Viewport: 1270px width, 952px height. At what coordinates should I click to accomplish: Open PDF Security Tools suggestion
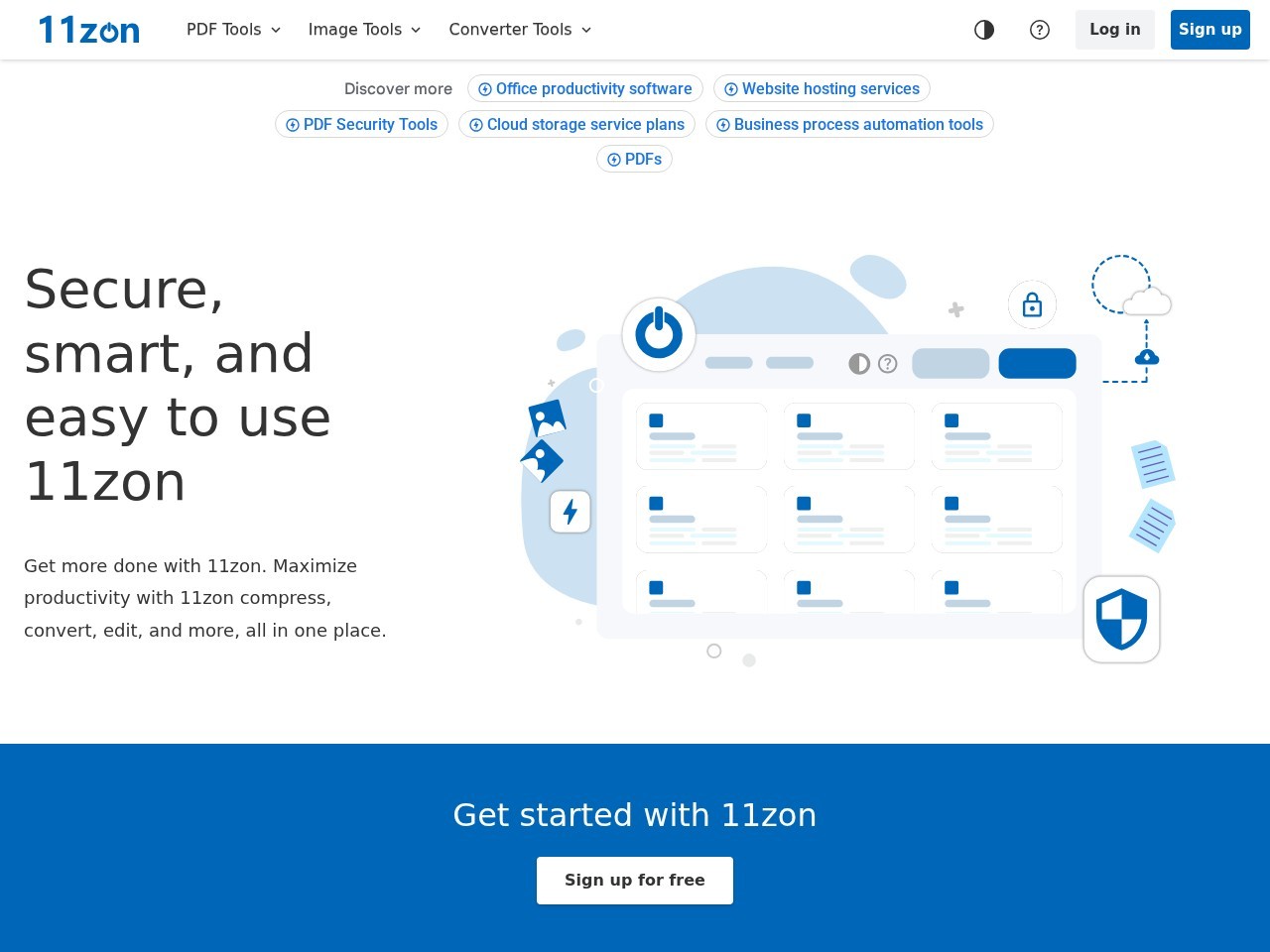(x=362, y=125)
